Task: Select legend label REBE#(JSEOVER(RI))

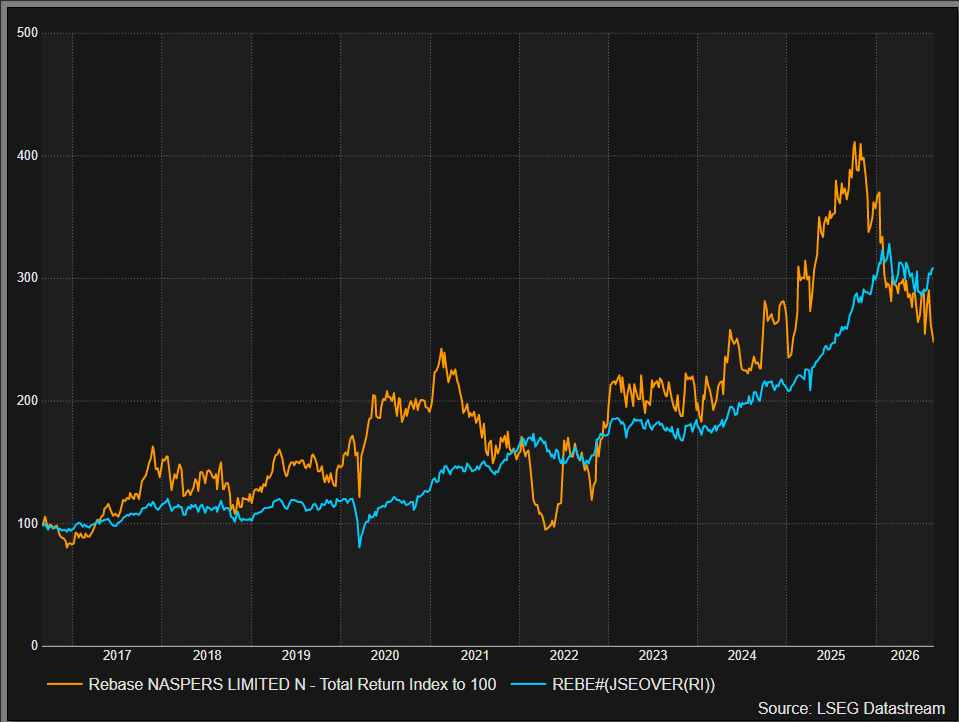Action: (634, 684)
